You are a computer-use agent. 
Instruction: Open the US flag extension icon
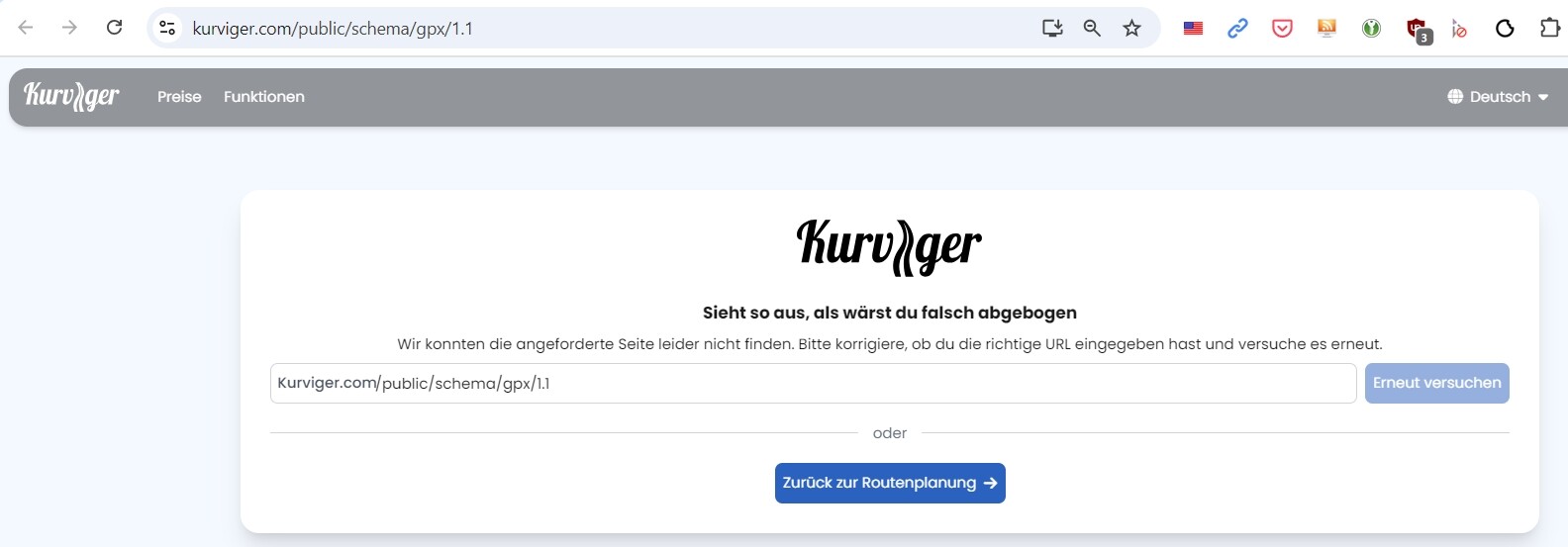point(1193,29)
